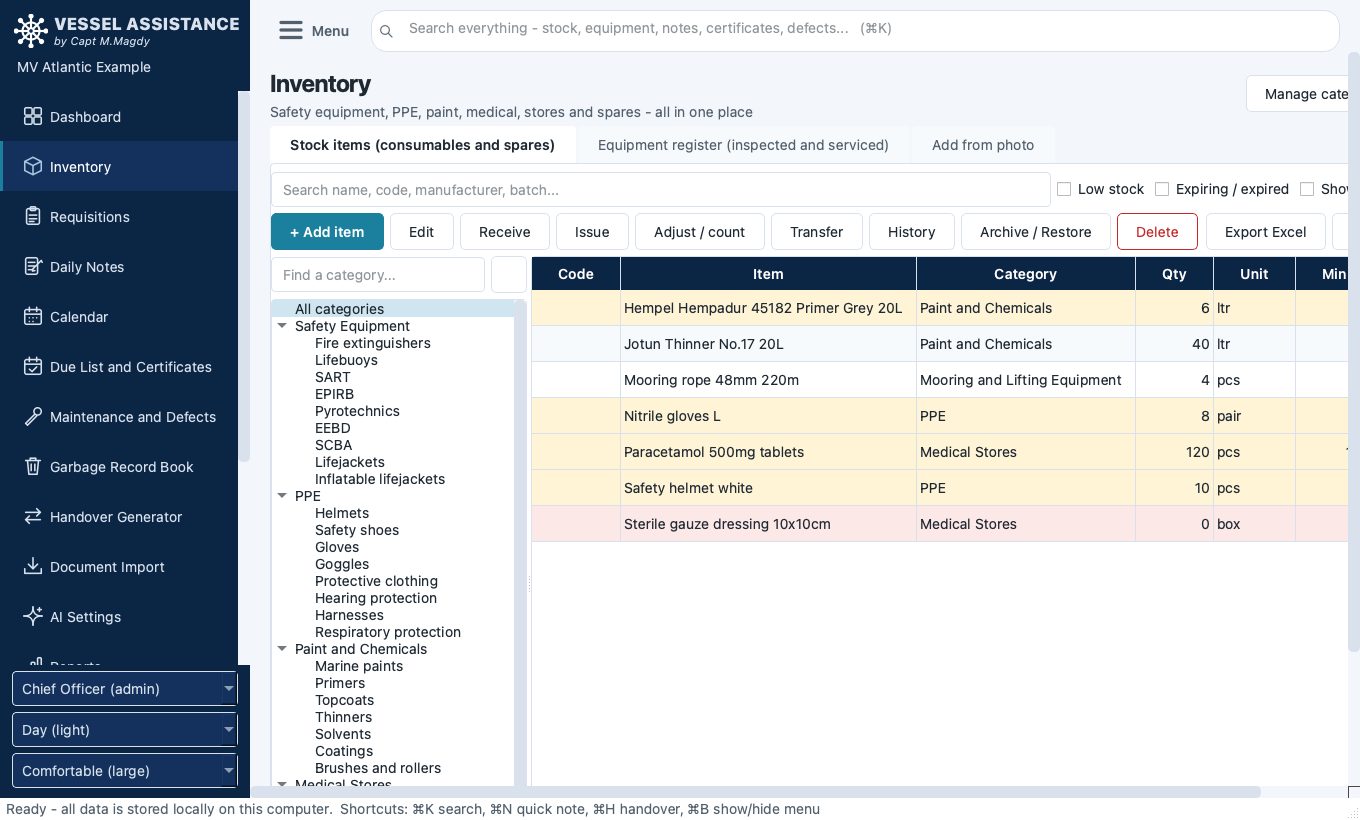The width and height of the screenshot is (1360, 820).
Task: Select Stock items (consumables and spares) tab
Action: [422, 145]
